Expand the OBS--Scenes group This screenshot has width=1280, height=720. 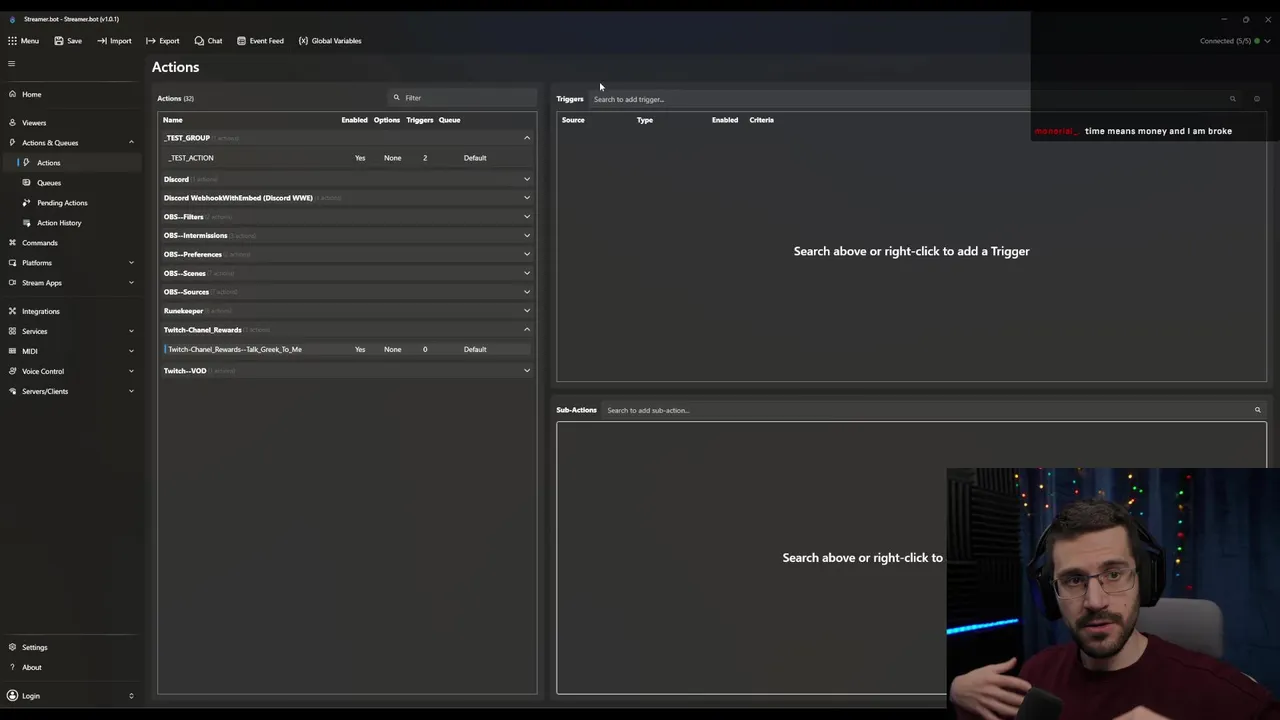coord(527,273)
